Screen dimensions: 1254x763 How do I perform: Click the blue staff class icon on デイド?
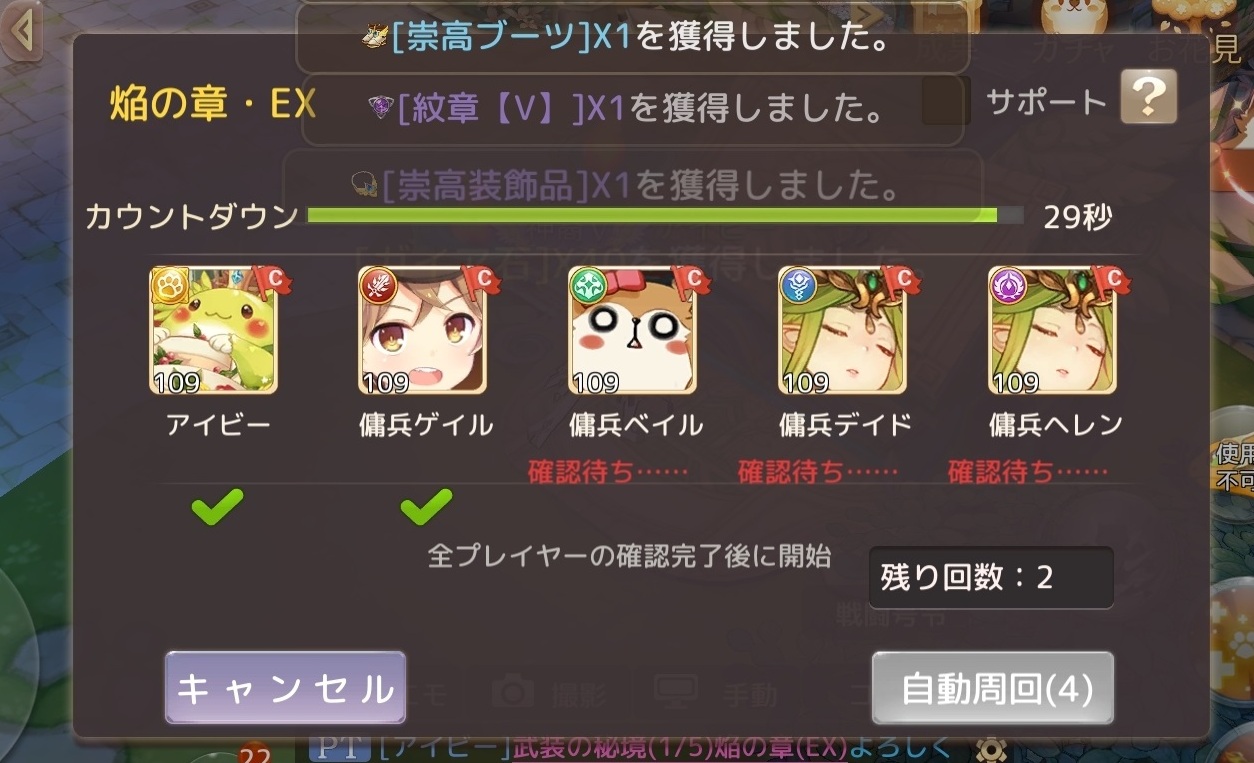[798, 286]
